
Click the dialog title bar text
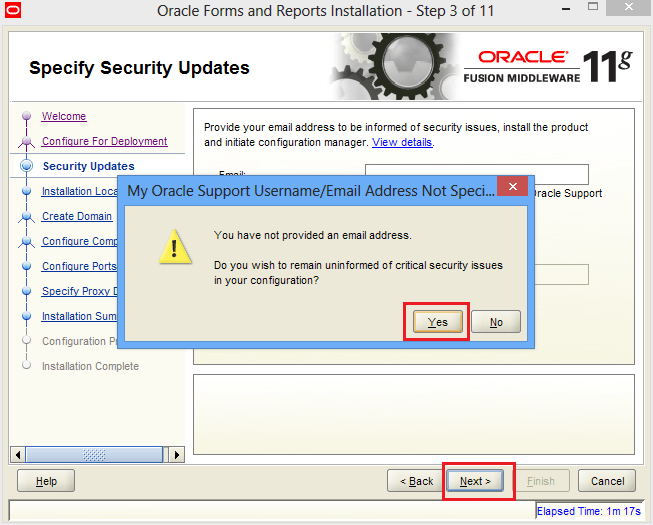(311, 191)
